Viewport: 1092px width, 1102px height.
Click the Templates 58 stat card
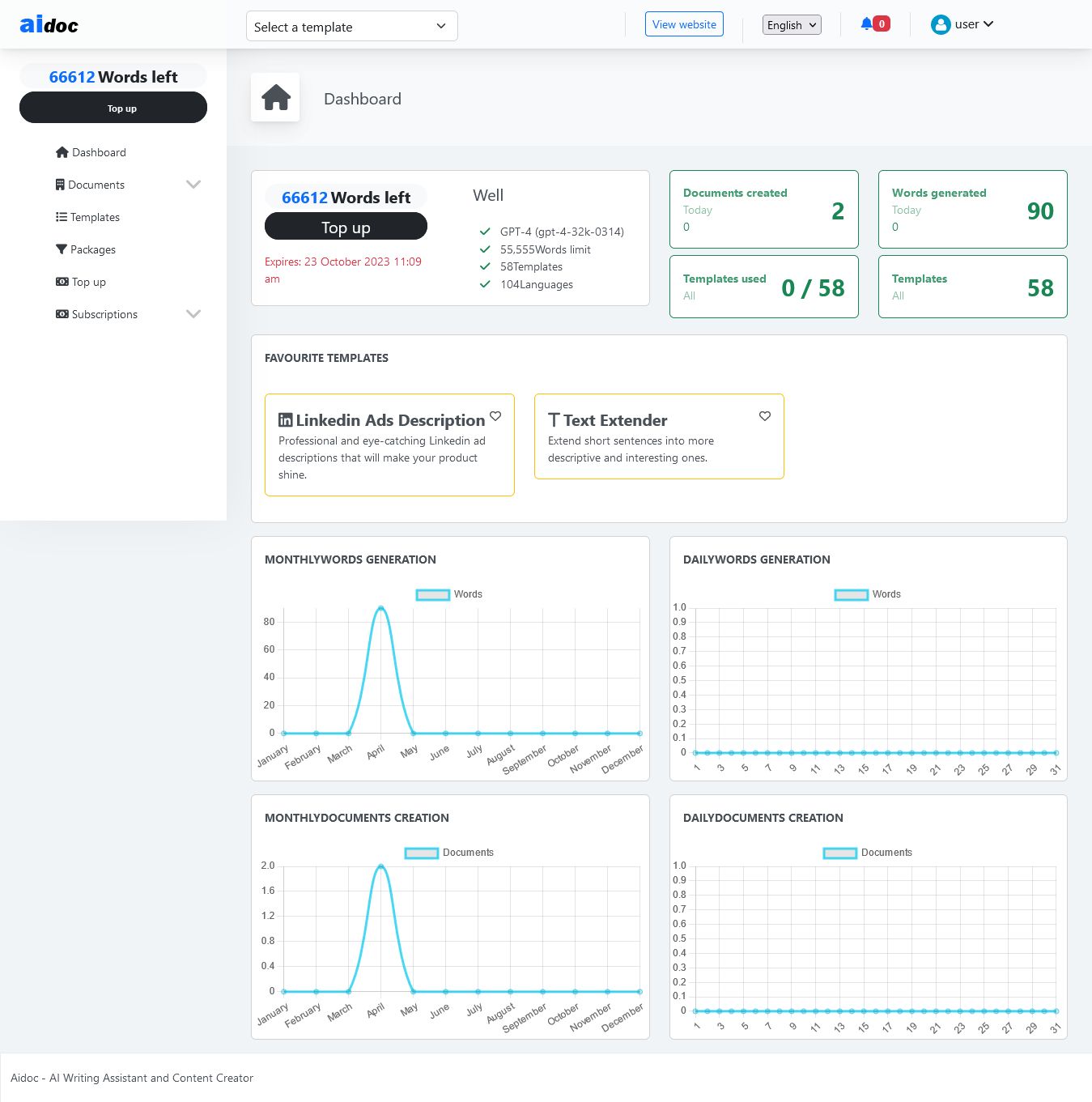tap(972, 287)
